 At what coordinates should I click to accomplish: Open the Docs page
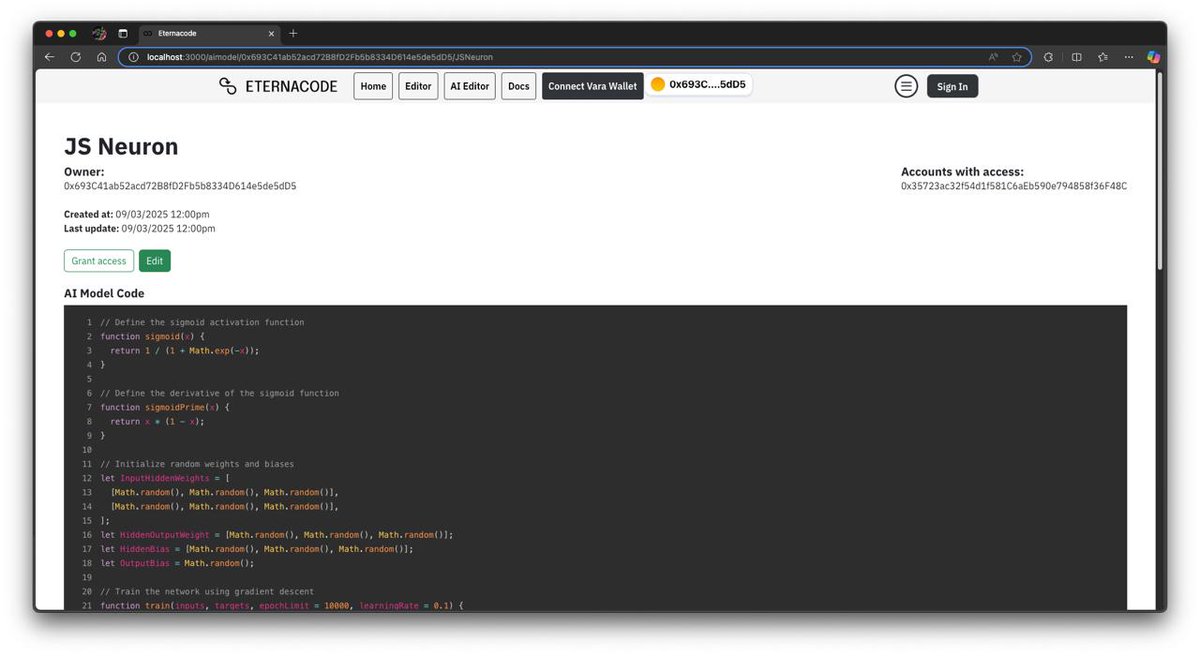click(x=519, y=86)
